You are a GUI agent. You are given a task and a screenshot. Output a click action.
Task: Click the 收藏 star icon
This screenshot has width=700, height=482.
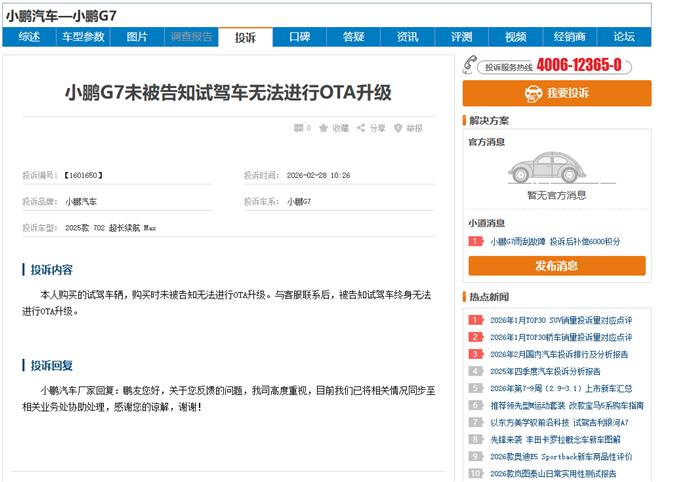pos(326,128)
